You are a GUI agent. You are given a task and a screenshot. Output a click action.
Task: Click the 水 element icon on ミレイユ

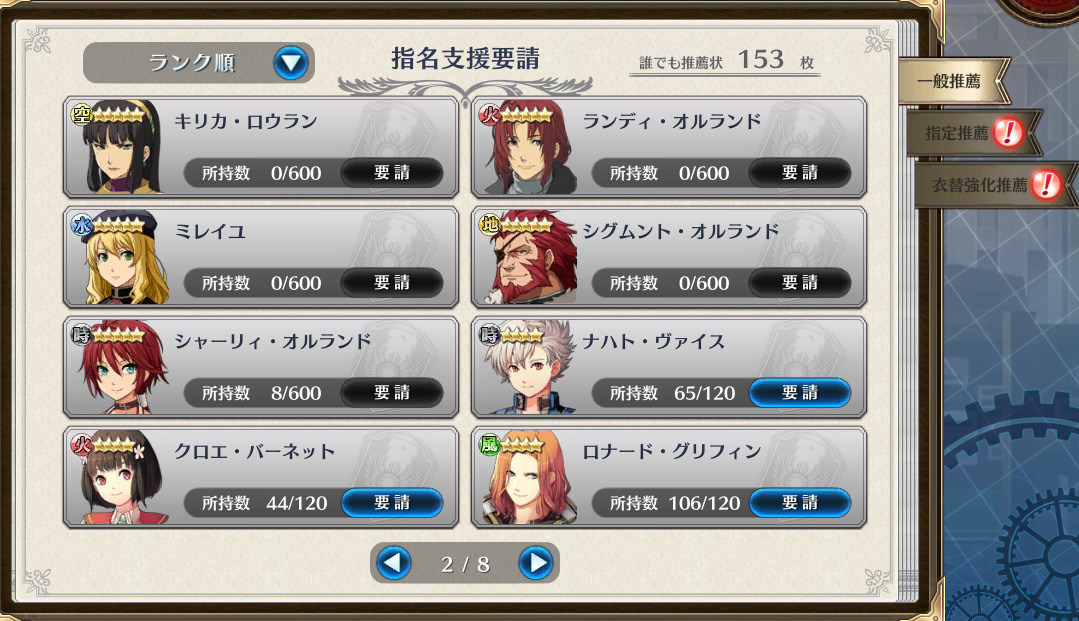82,224
